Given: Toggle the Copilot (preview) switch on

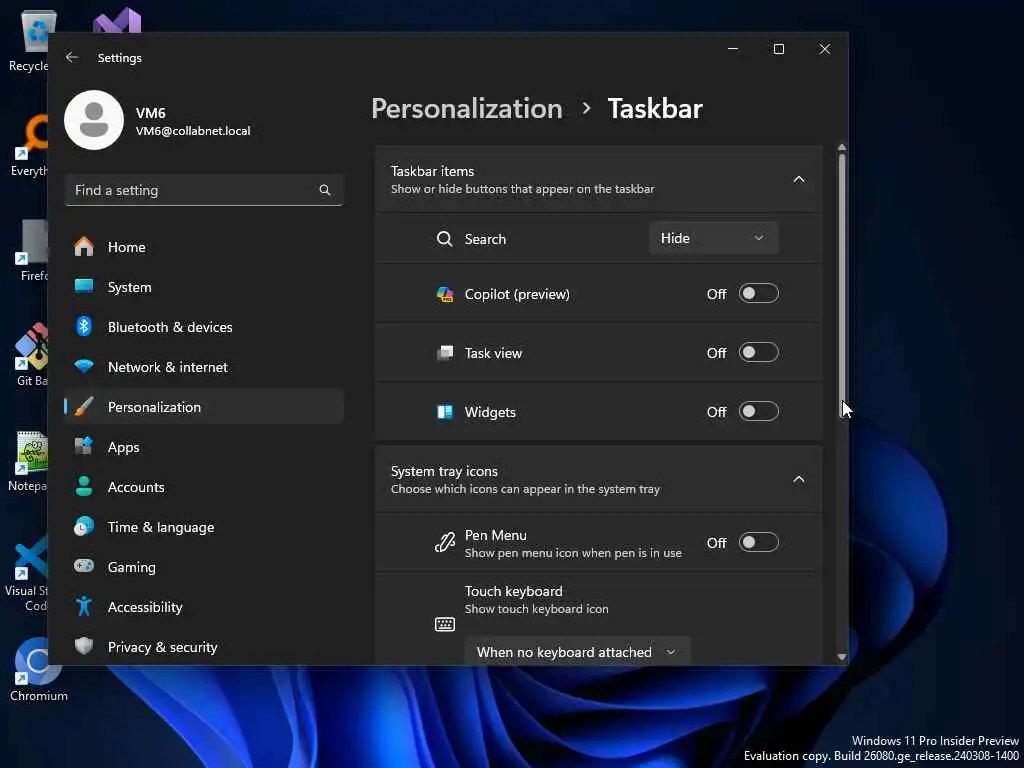Looking at the screenshot, I should 758,294.
